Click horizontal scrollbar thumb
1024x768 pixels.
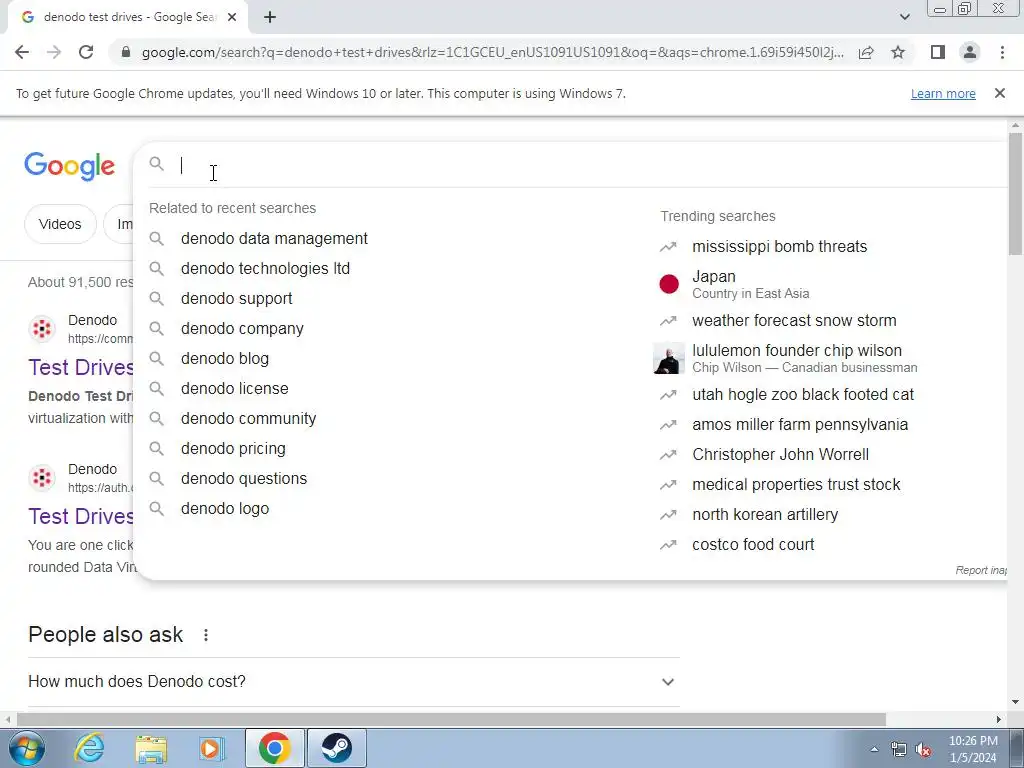tap(451, 719)
